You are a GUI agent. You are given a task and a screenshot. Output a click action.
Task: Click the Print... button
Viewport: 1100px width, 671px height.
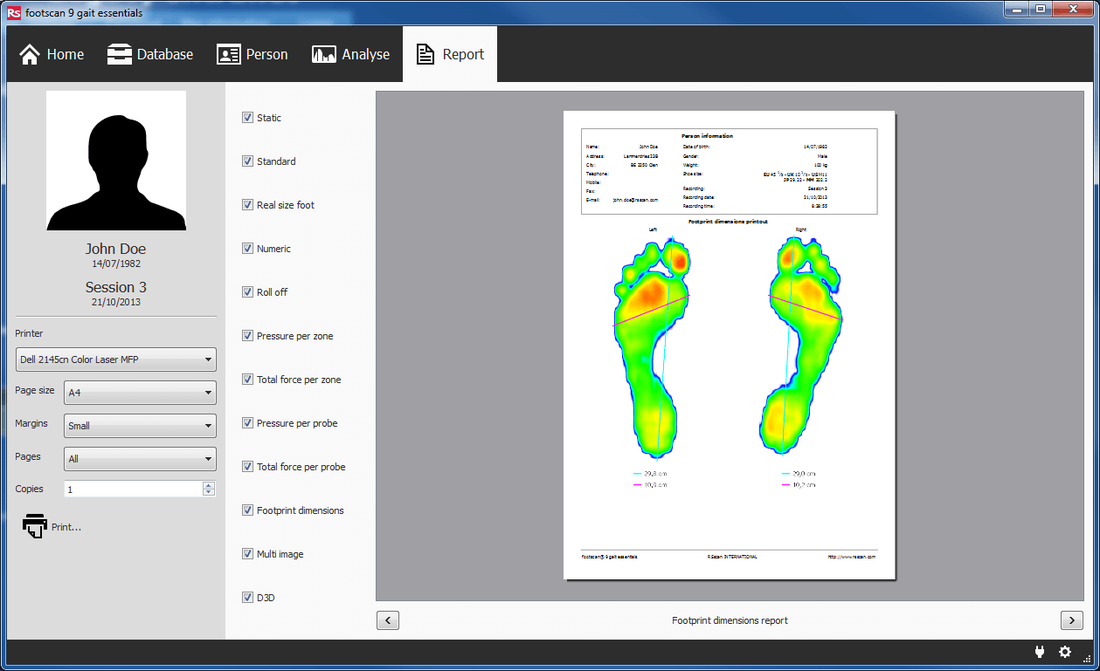(x=53, y=526)
